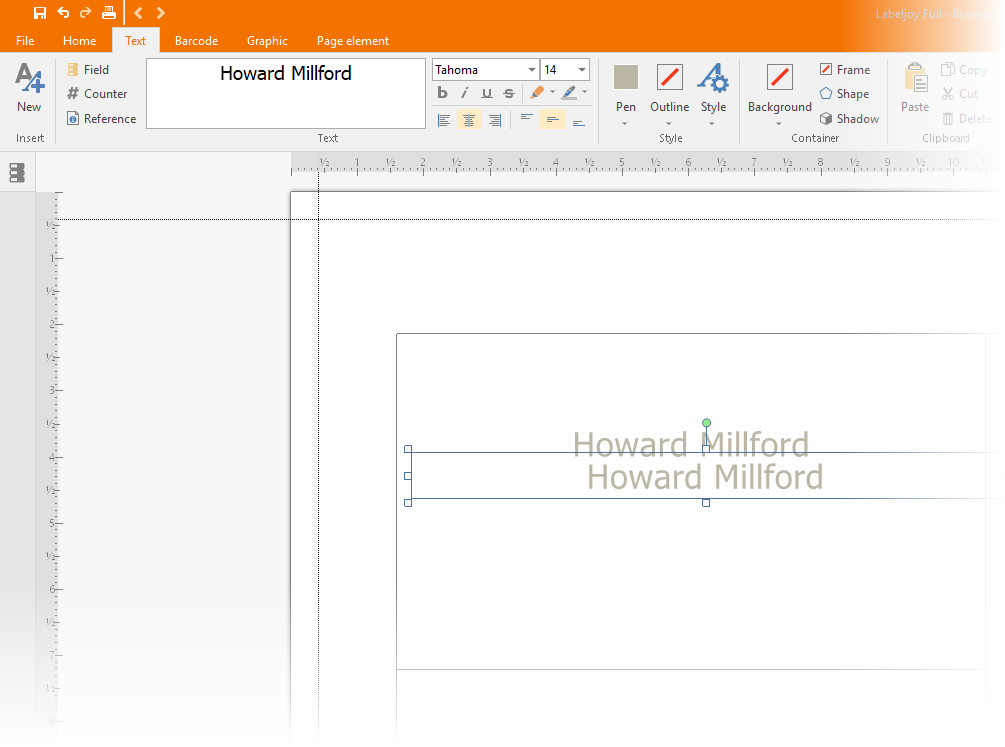
Task: Open the text Style icon
Action: pos(713,78)
